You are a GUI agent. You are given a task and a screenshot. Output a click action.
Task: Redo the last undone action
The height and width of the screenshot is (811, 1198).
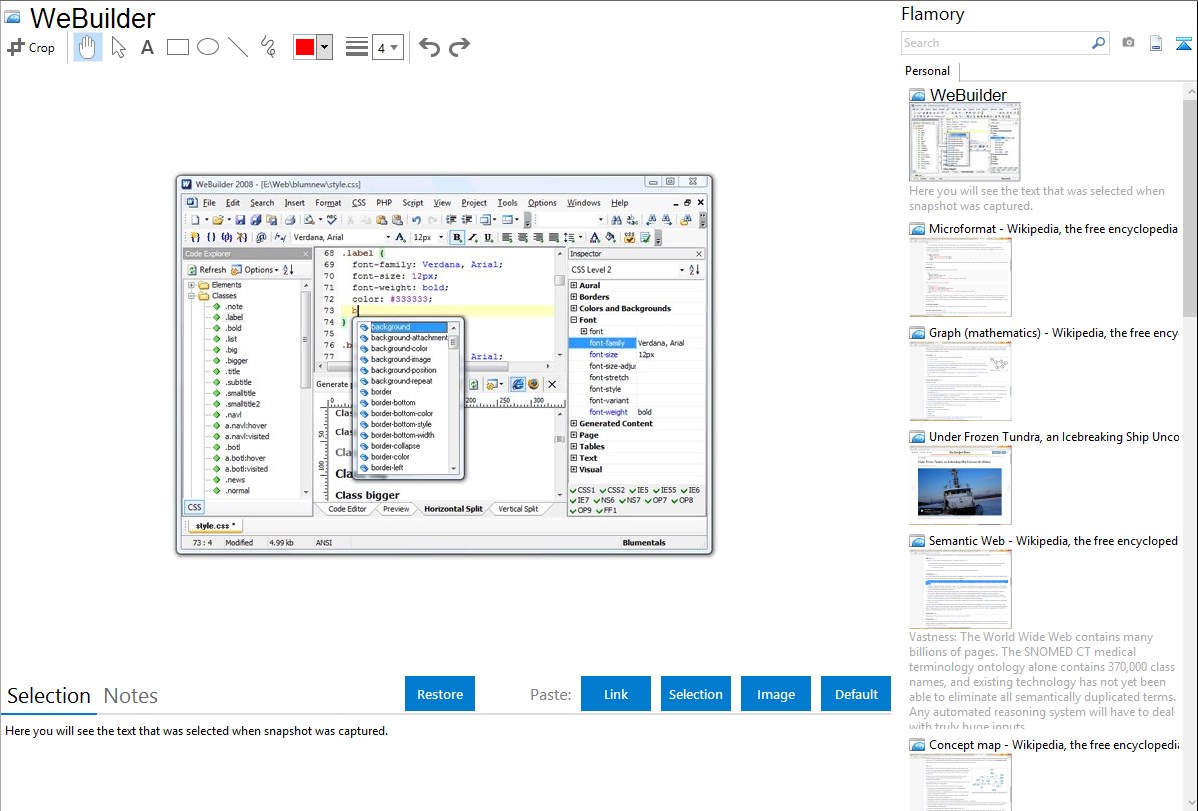click(459, 47)
